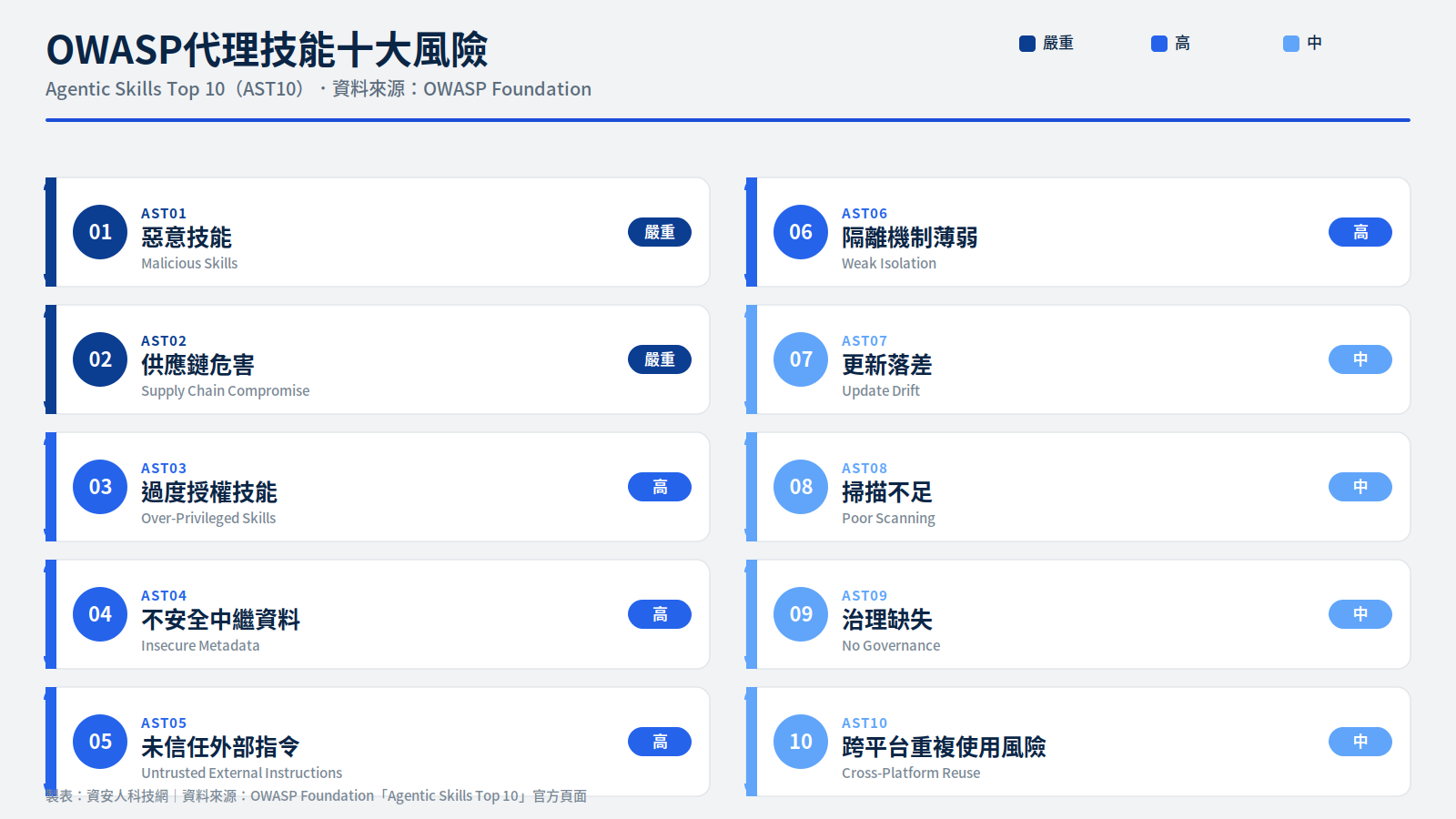
Task: Select the 中 badge on the AST09 card
Action: (x=1360, y=614)
